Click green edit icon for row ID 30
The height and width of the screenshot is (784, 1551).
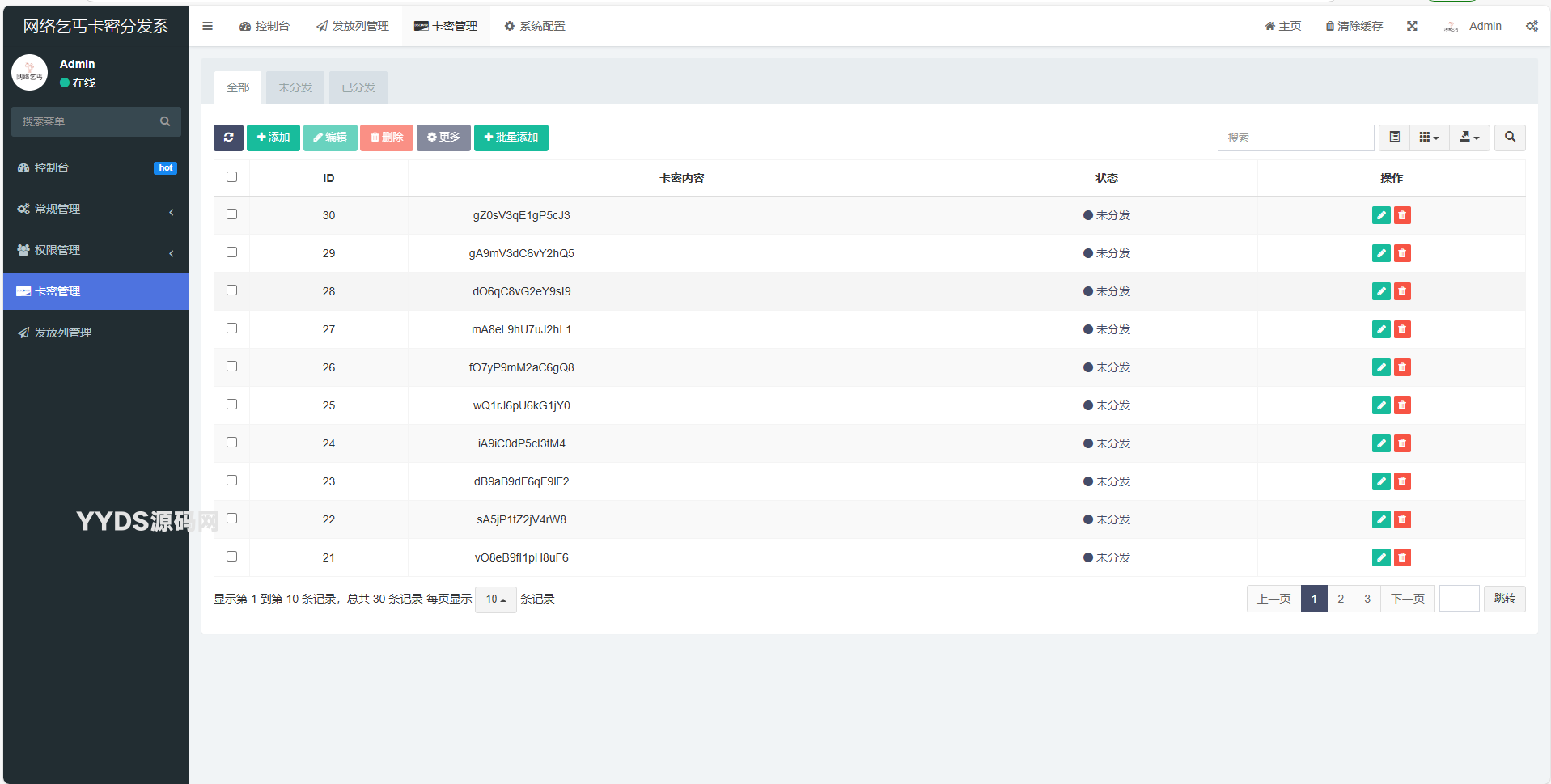tap(1381, 215)
